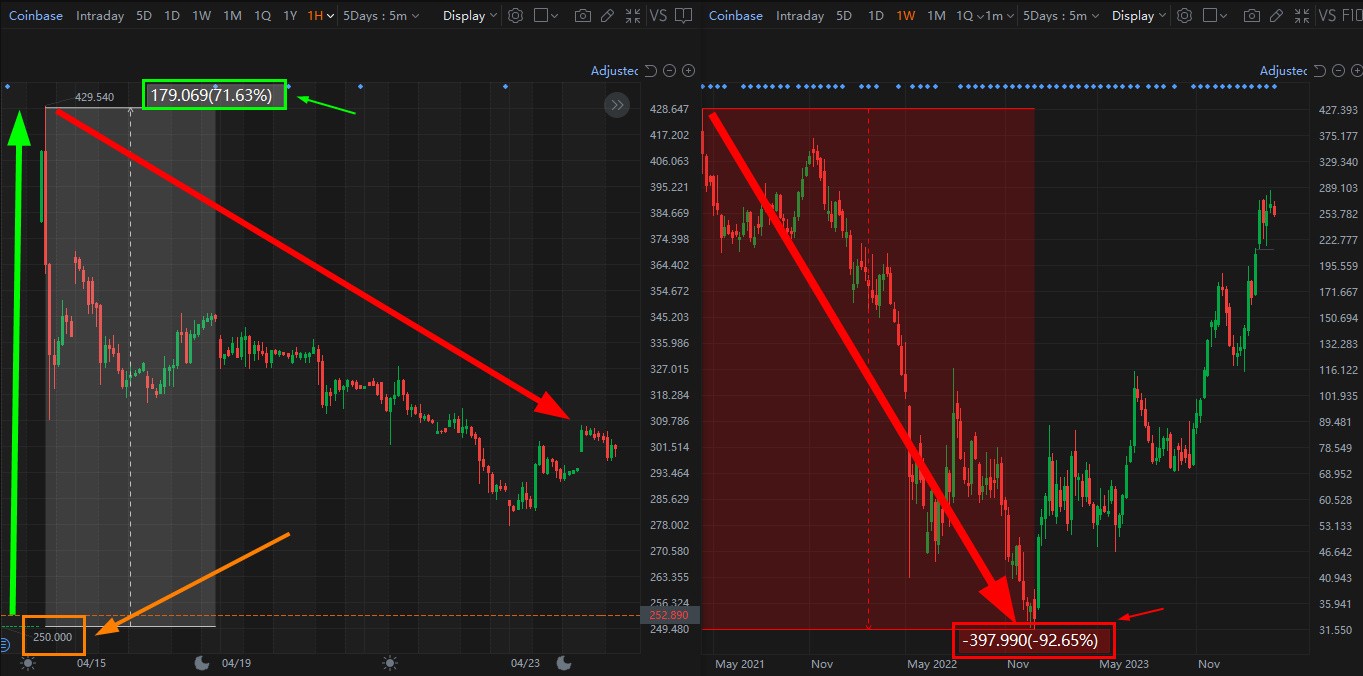1363x676 pixels.
Task: Select the 1M period in right chart
Action: click(x=936, y=15)
